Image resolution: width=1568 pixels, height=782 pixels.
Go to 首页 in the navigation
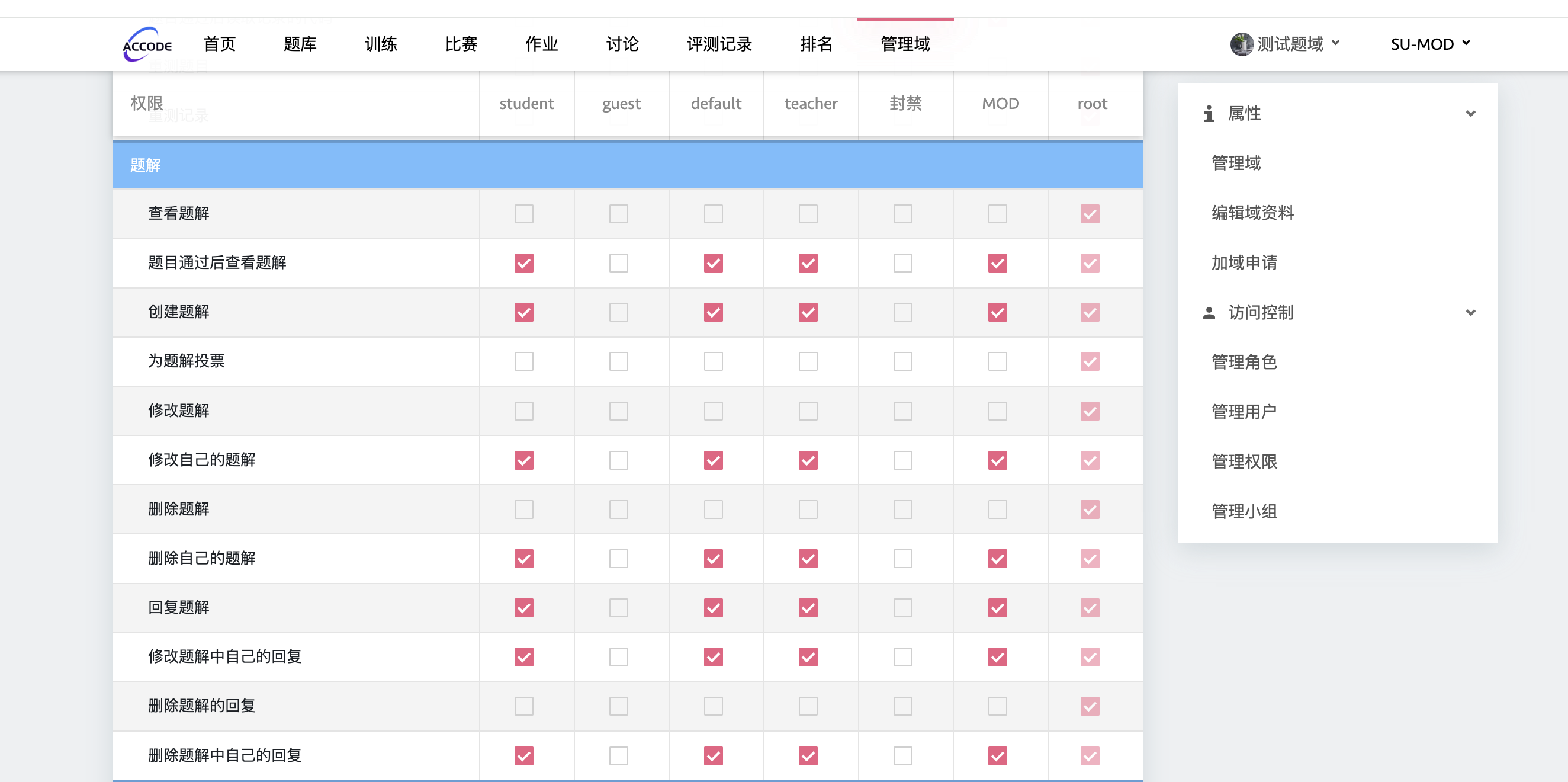(219, 44)
